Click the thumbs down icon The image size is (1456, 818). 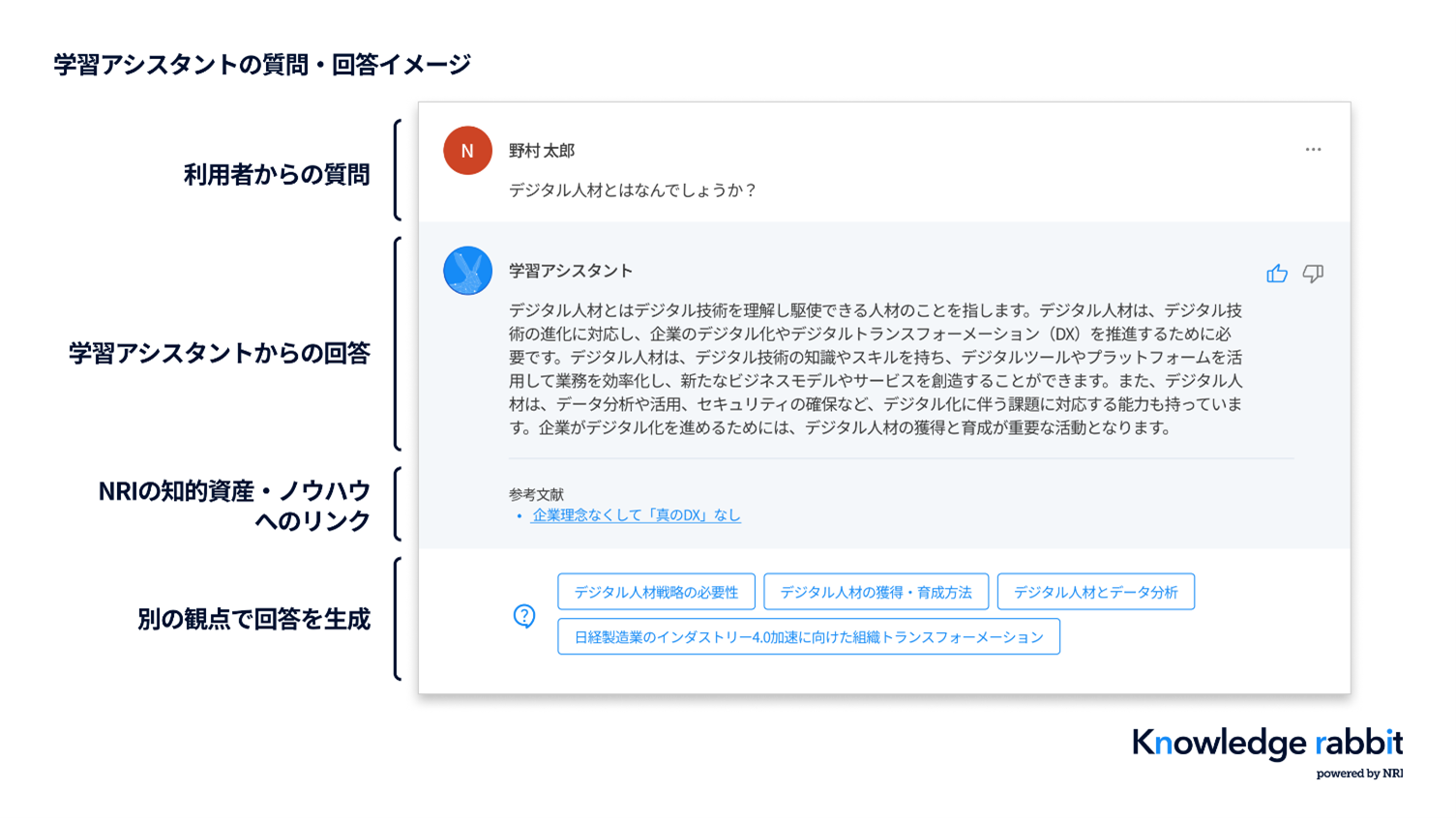point(1313,274)
